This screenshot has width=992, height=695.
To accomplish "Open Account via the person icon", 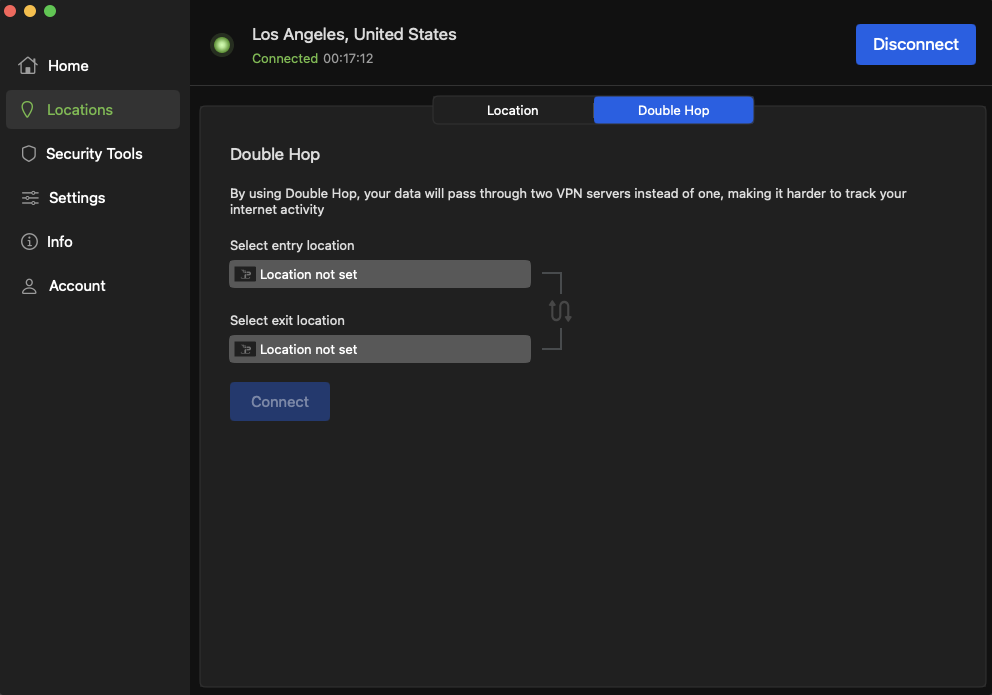I will [29, 286].
